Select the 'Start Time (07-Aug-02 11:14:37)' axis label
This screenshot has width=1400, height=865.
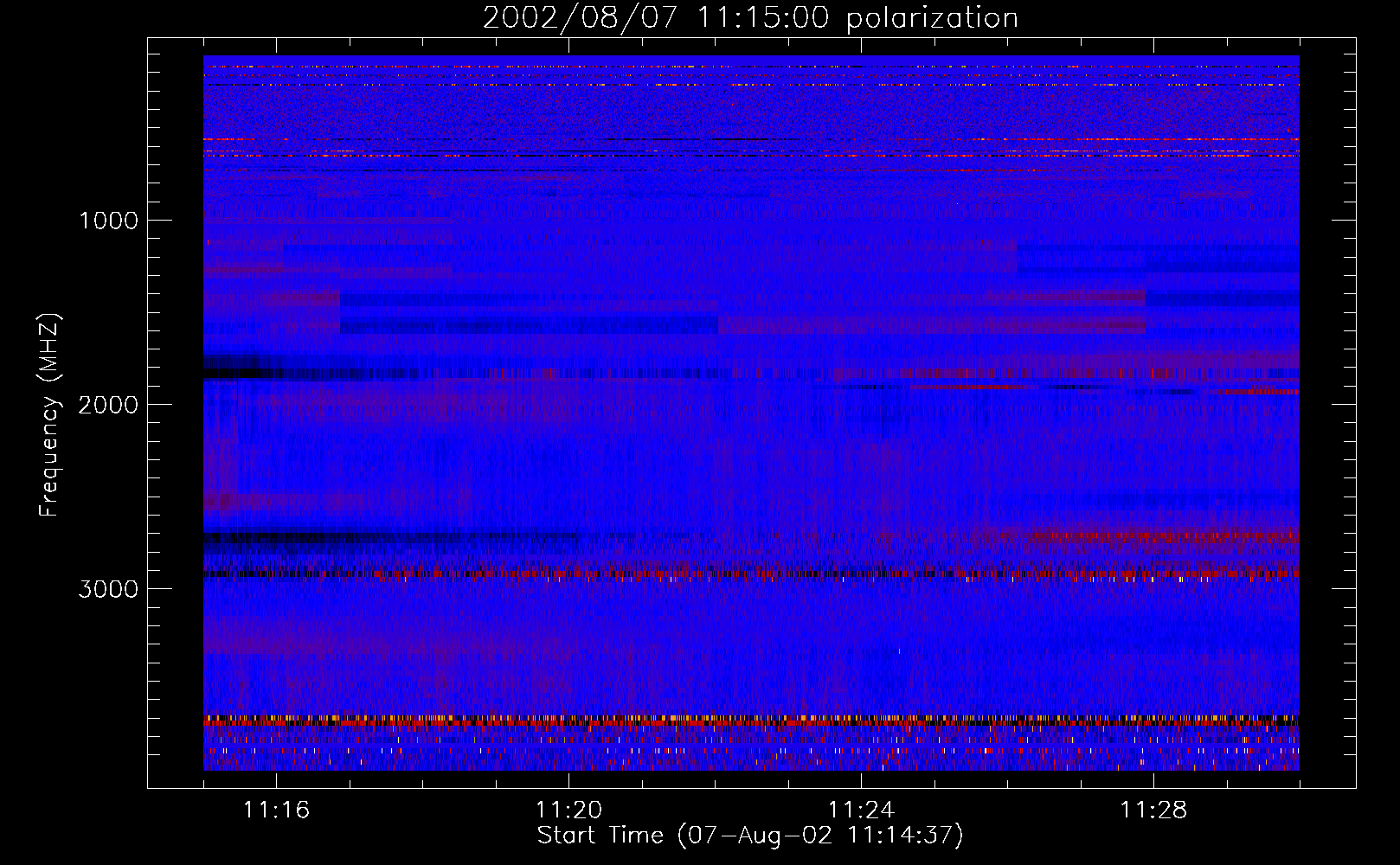[750, 836]
